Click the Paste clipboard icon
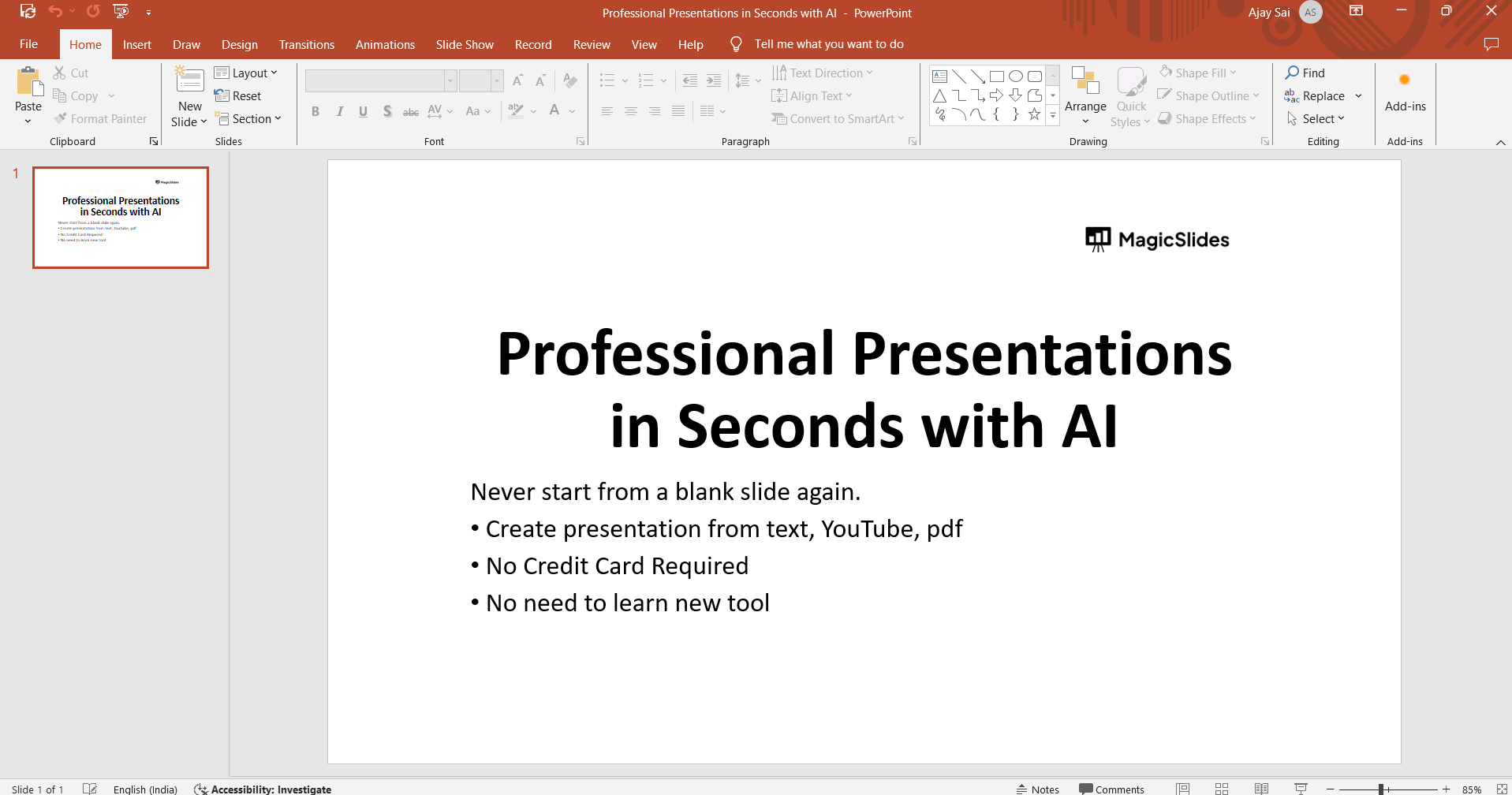 [28, 81]
